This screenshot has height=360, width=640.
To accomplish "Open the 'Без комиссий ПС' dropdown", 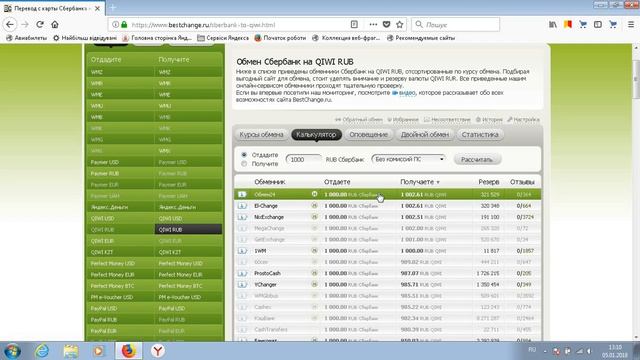I will coord(409,159).
